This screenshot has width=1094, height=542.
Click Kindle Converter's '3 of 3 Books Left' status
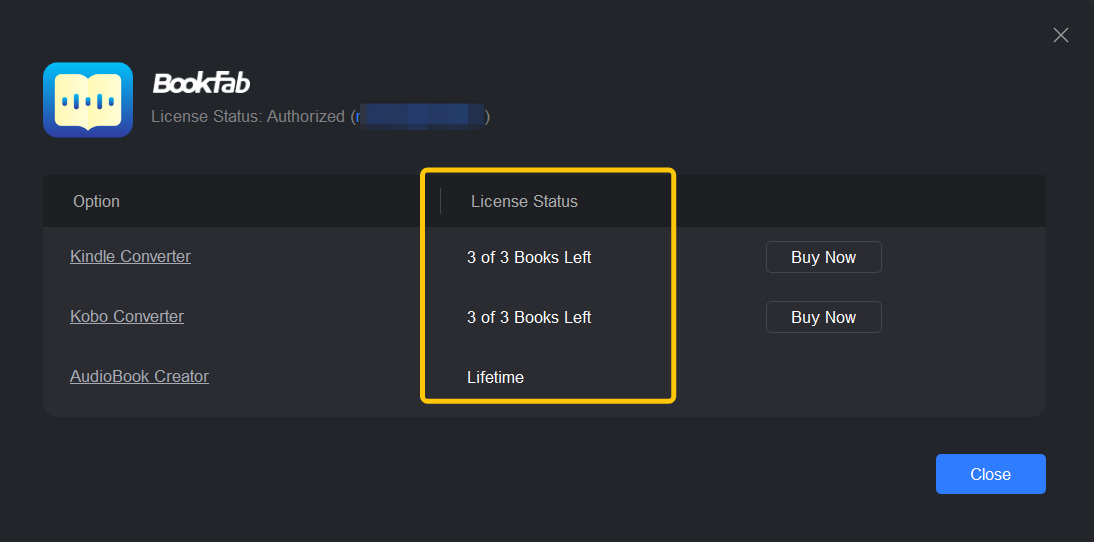tap(529, 257)
